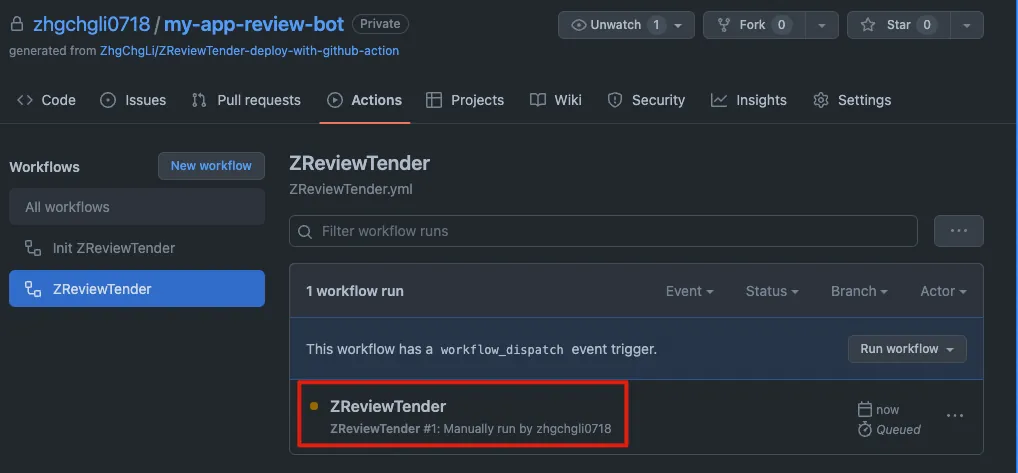Screen dimensions: 1018x473
Task: Open the Settings tab
Action: pos(851,100)
